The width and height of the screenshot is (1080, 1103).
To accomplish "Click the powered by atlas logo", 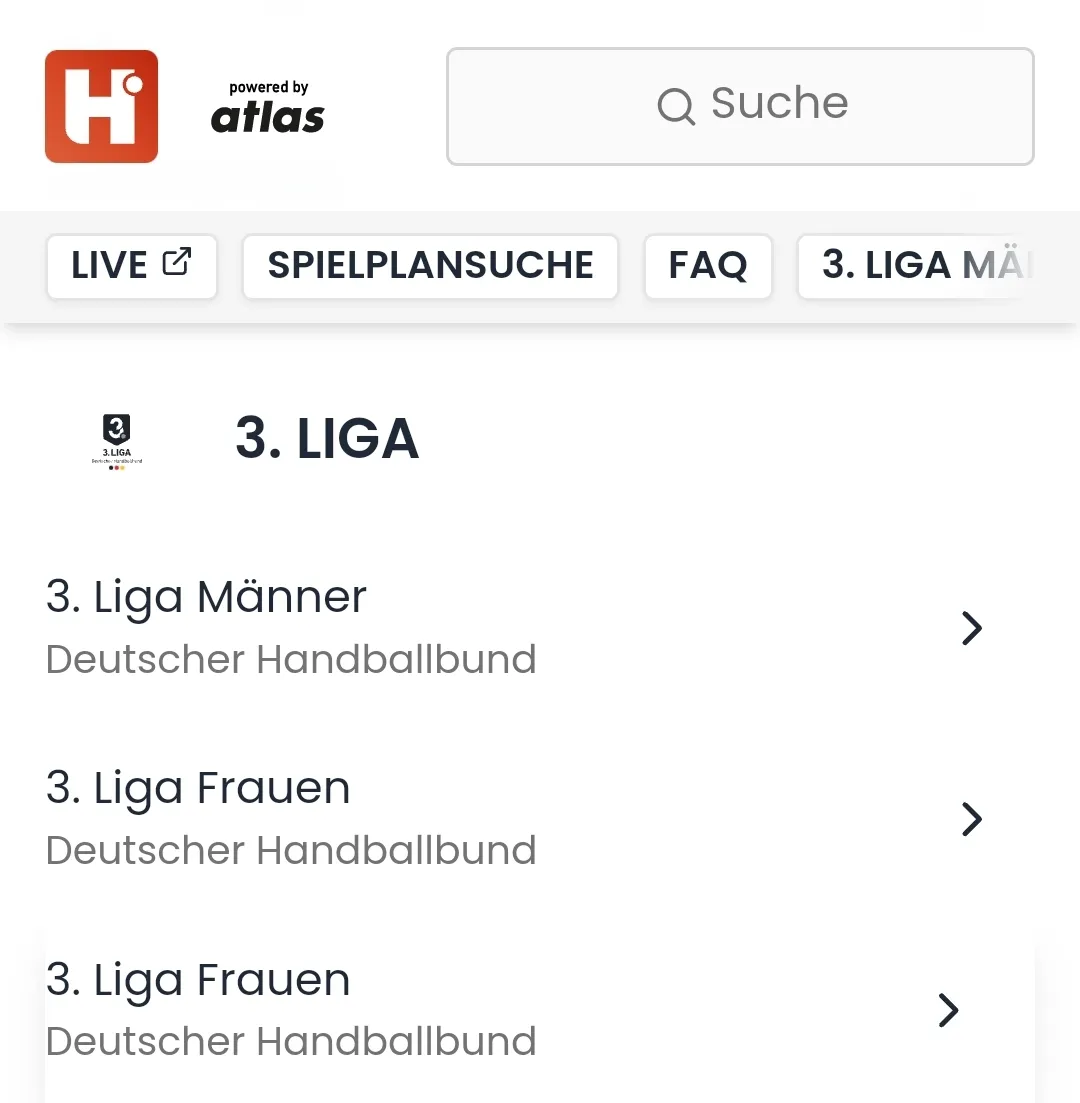I will point(267,108).
